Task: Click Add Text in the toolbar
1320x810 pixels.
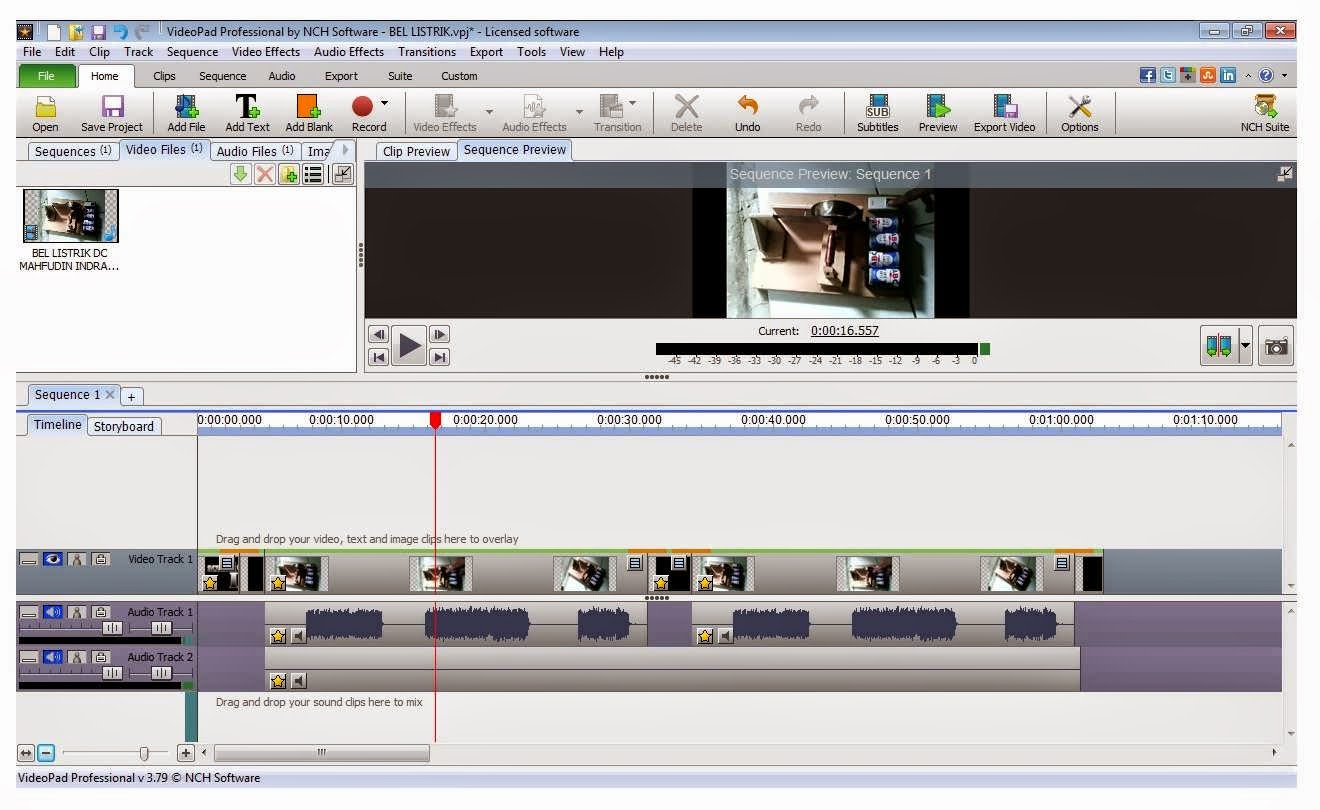Action: (247, 113)
